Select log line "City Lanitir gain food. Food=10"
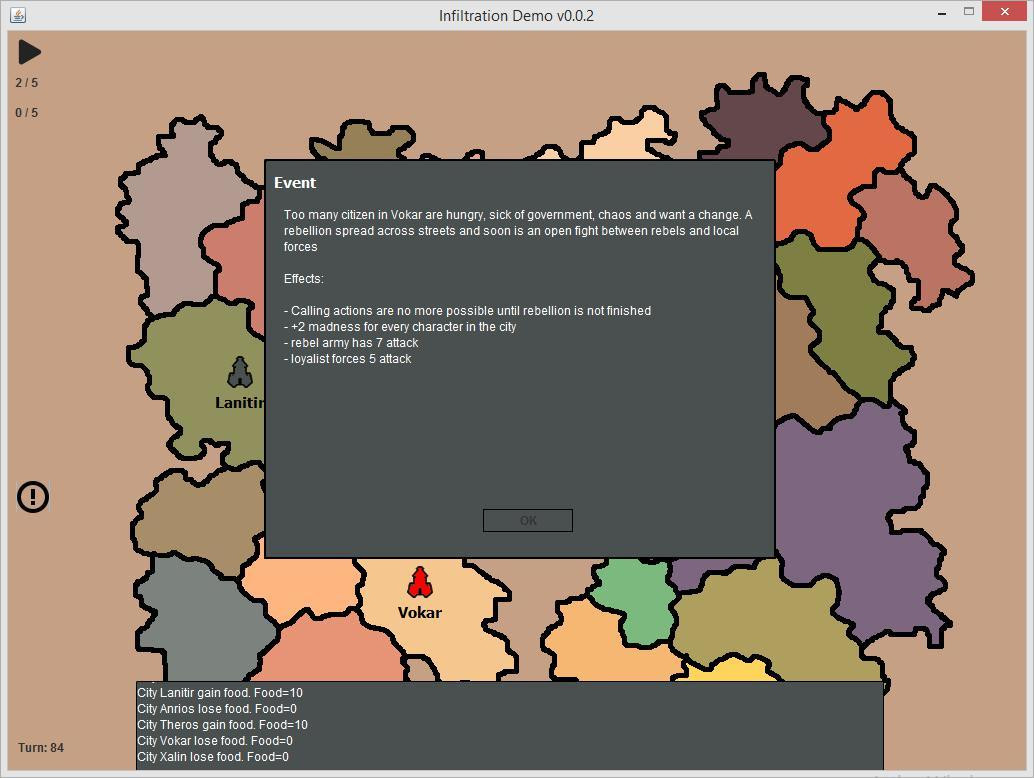Image resolution: width=1034 pixels, height=778 pixels. coord(220,693)
